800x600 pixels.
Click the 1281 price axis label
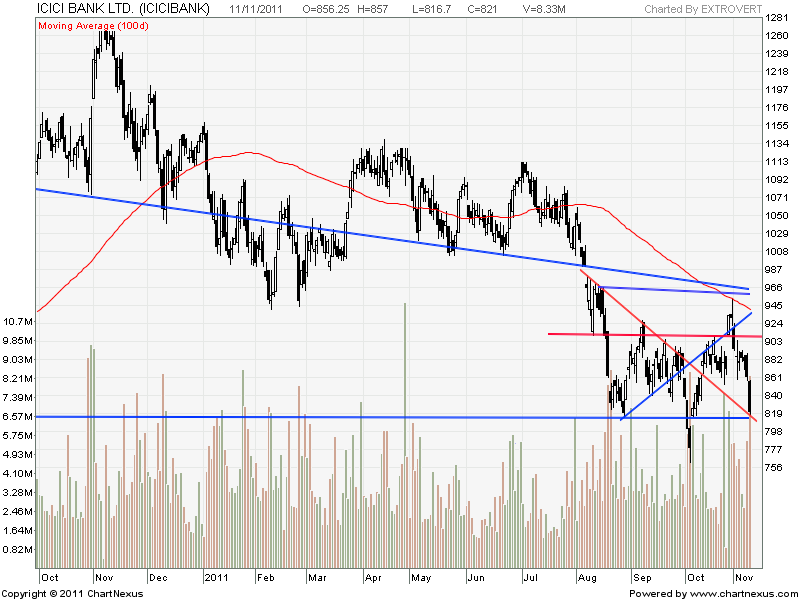click(x=776, y=18)
